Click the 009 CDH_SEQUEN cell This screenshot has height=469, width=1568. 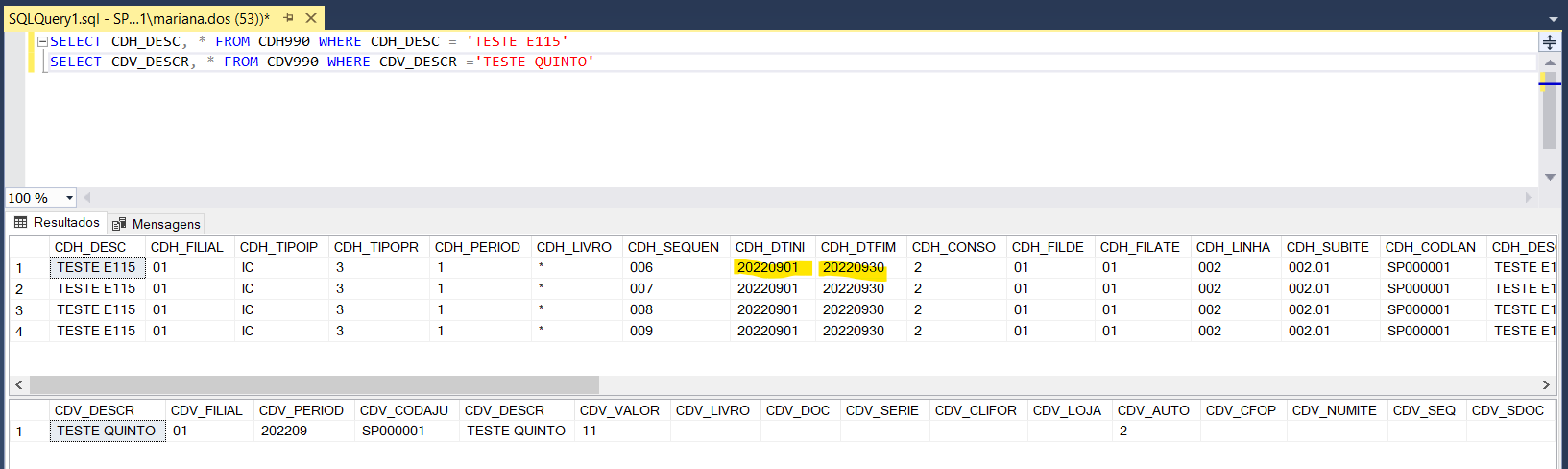(x=676, y=332)
